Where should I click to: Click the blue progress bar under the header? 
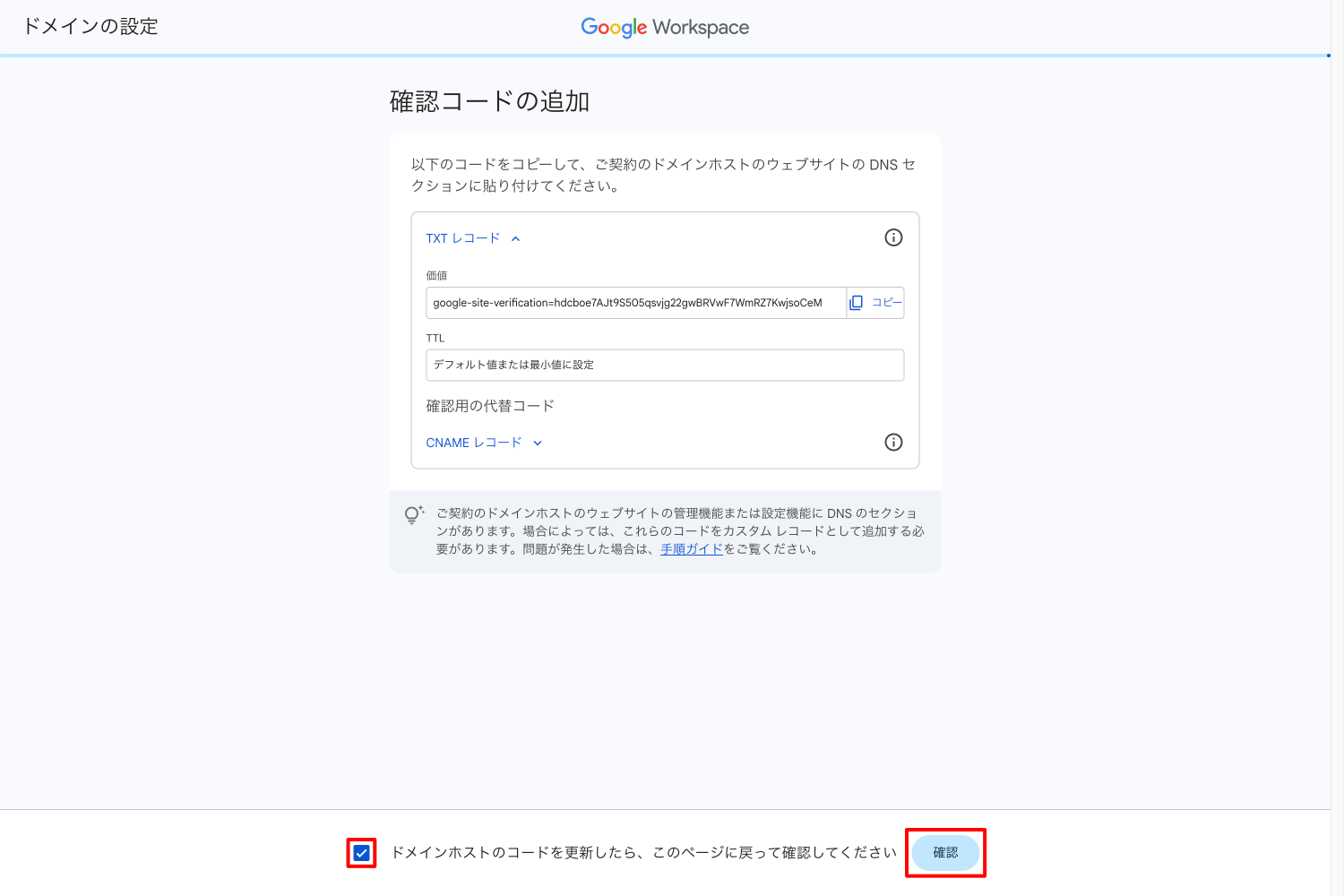pos(664,56)
